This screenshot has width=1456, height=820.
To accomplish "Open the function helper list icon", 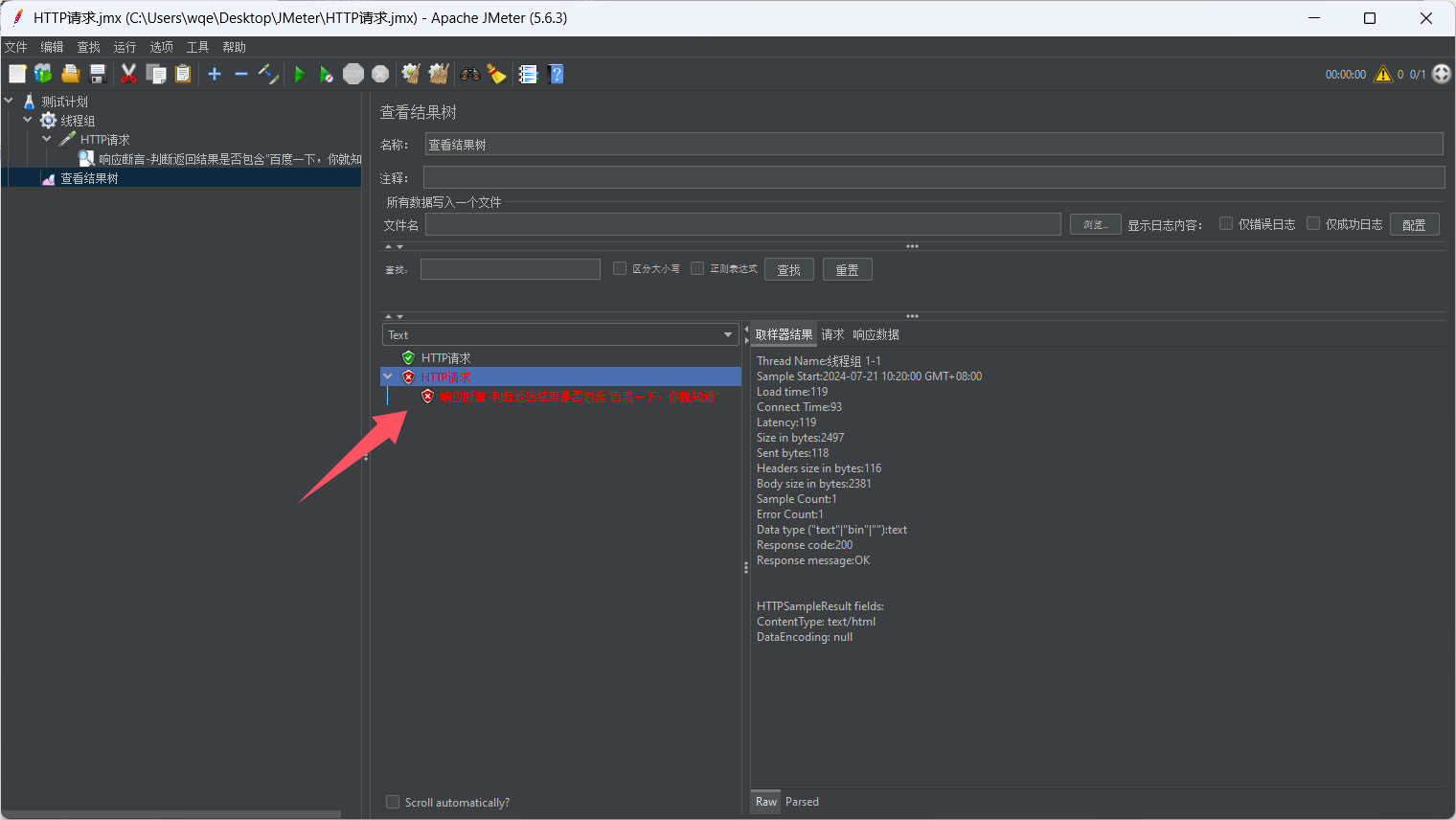I will tap(528, 74).
